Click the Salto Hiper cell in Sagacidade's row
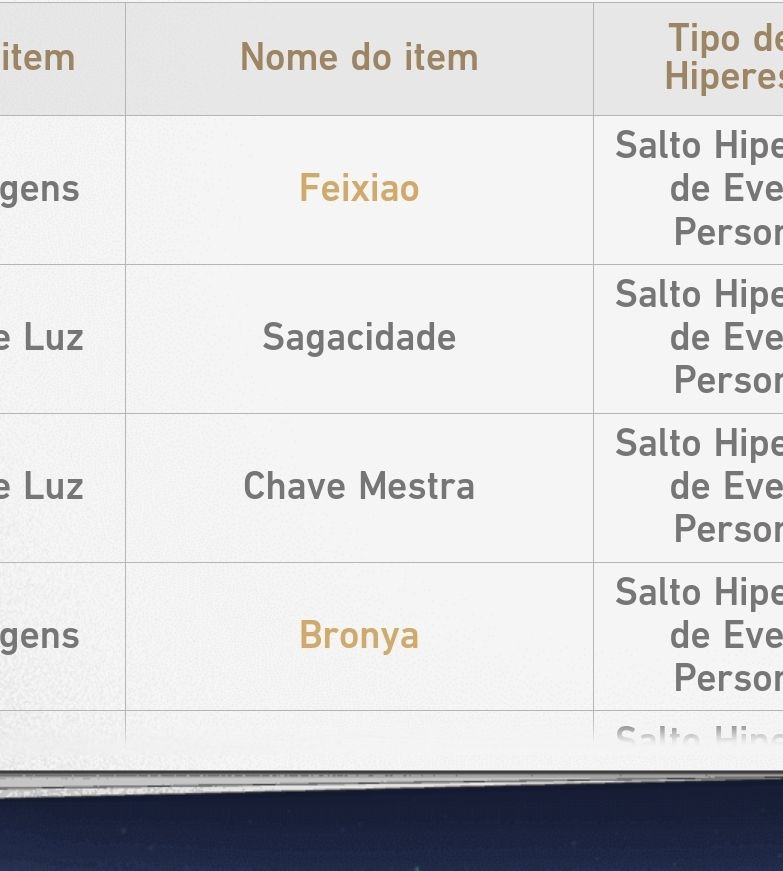Image resolution: width=783 pixels, height=871 pixels. click(x=700, y=338)
